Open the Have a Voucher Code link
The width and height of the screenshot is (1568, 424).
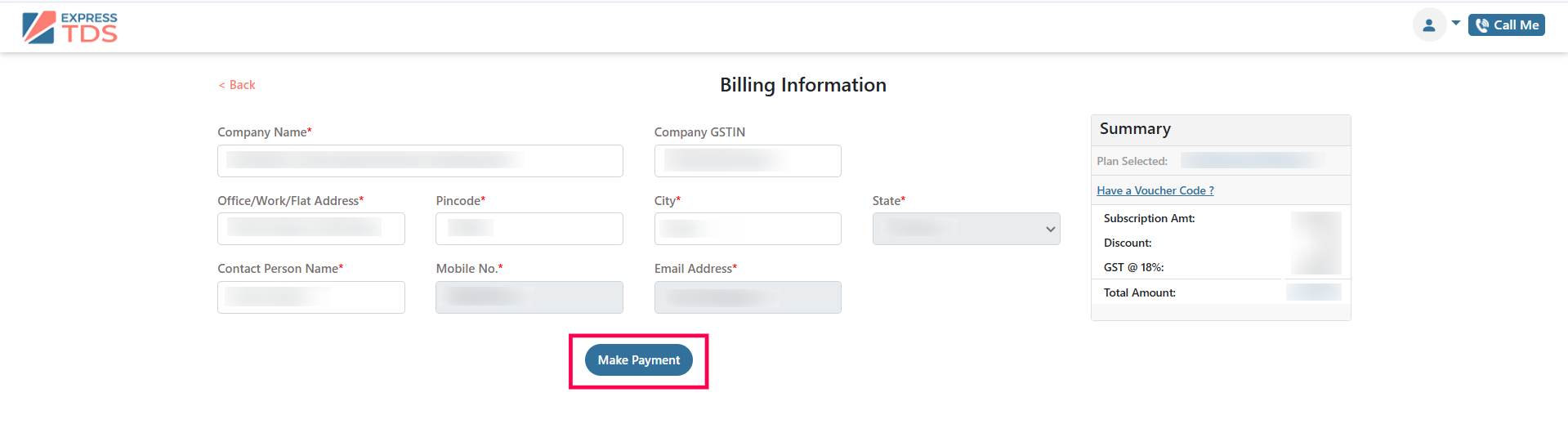(x=1155, y=190)
